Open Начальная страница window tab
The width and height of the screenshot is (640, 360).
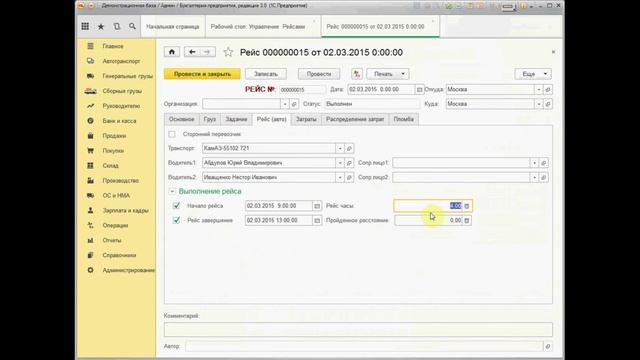pos(173,27)
